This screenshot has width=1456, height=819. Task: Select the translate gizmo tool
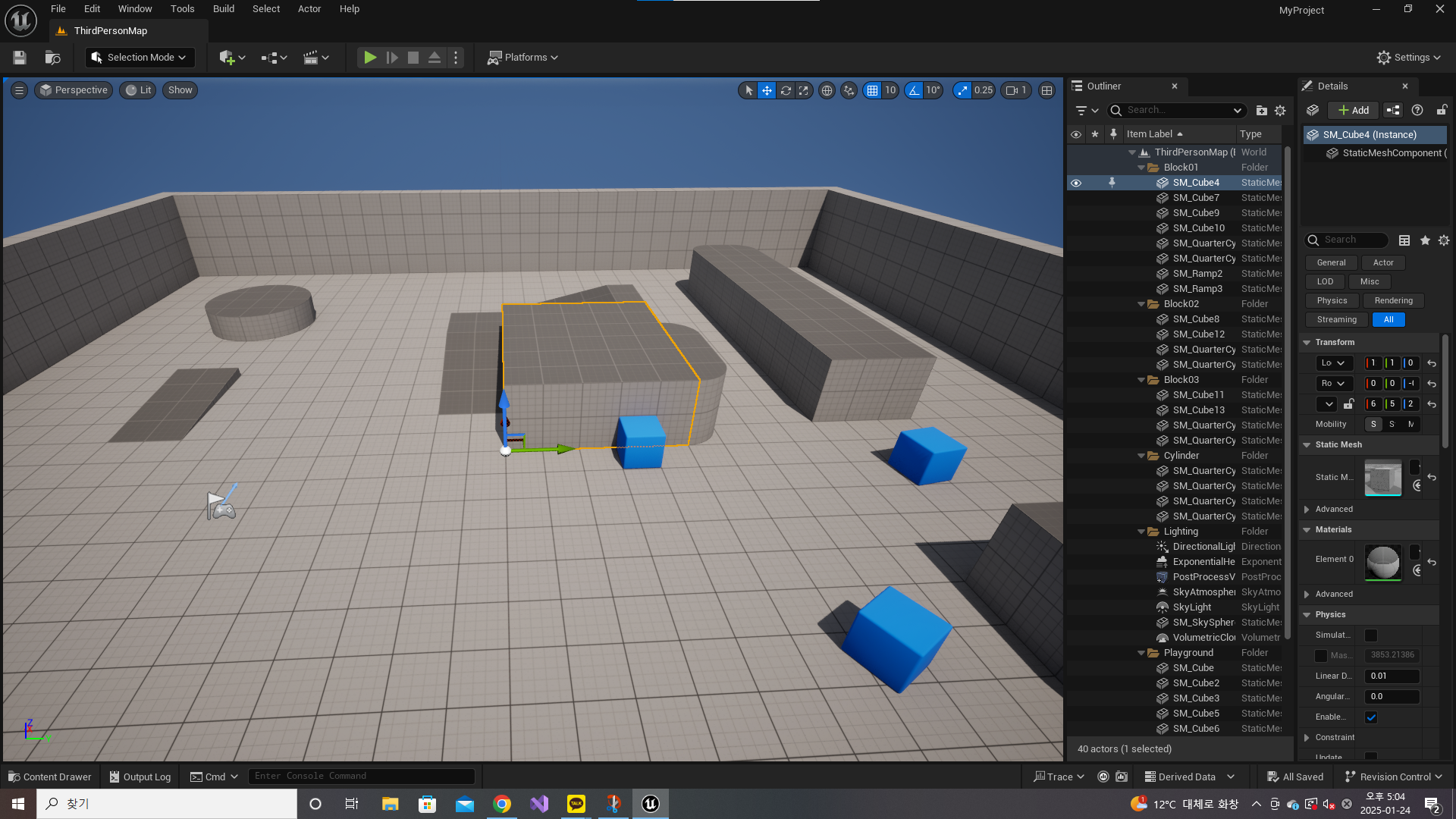point(767,90)
